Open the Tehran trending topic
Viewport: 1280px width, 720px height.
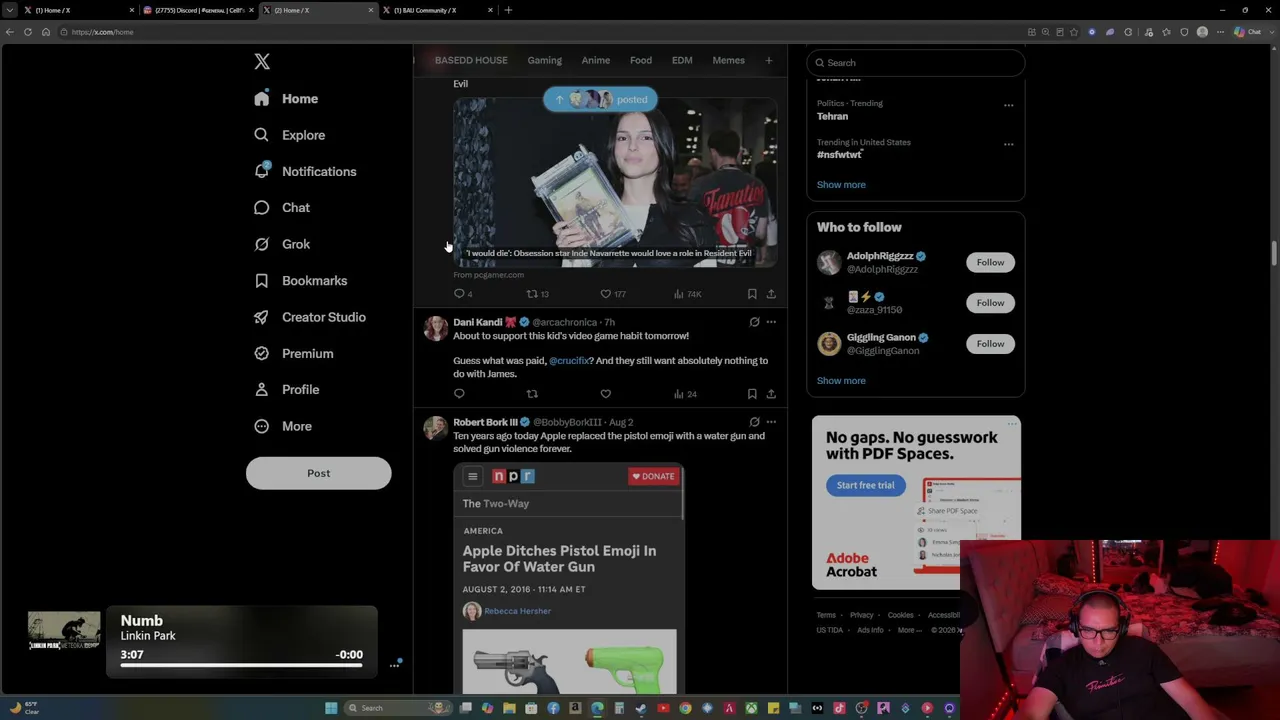(832, 116)
